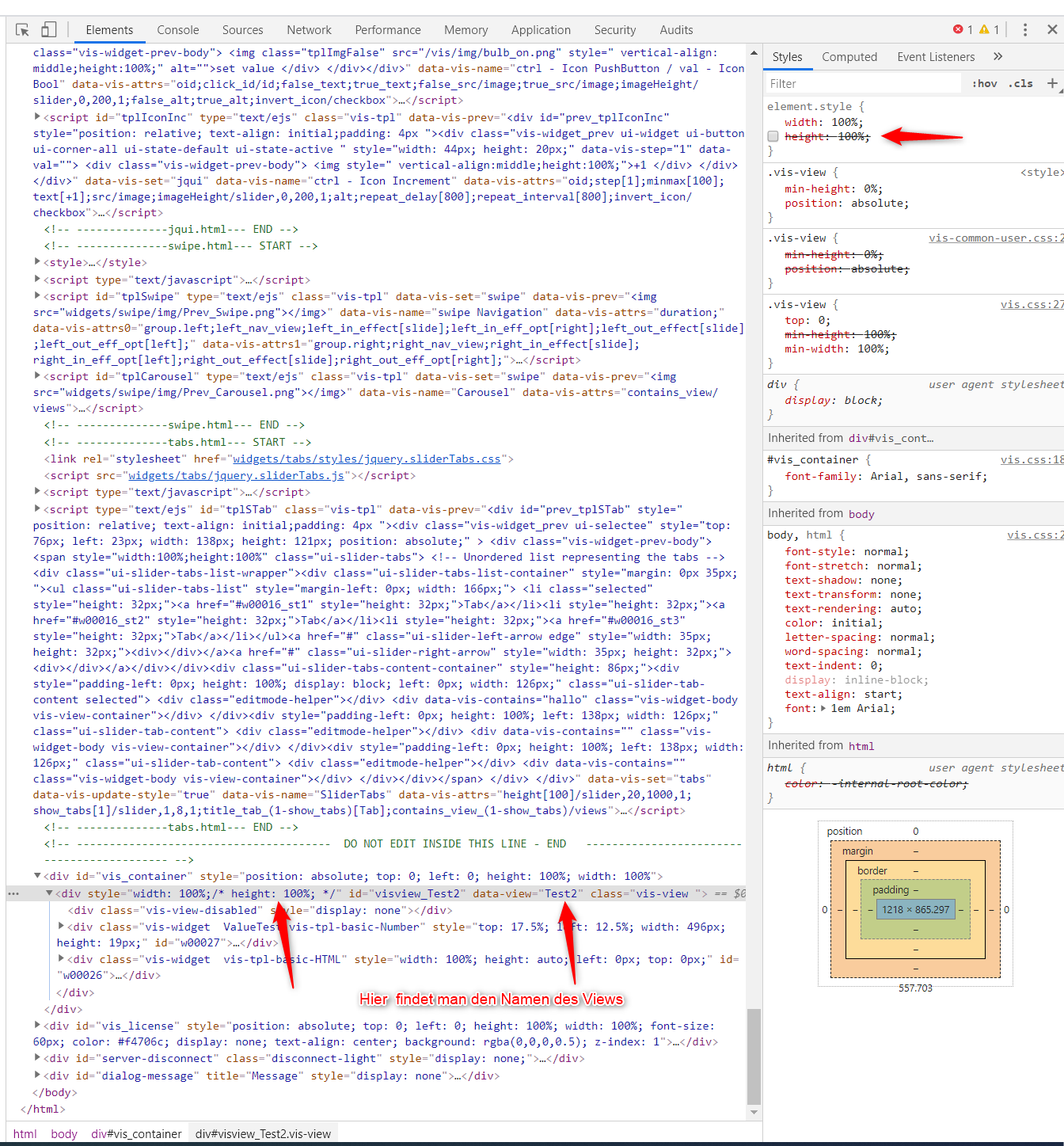Go to the Memory tab
The width and height of the screenshot is (1064, 1146).
click(466, 30)
